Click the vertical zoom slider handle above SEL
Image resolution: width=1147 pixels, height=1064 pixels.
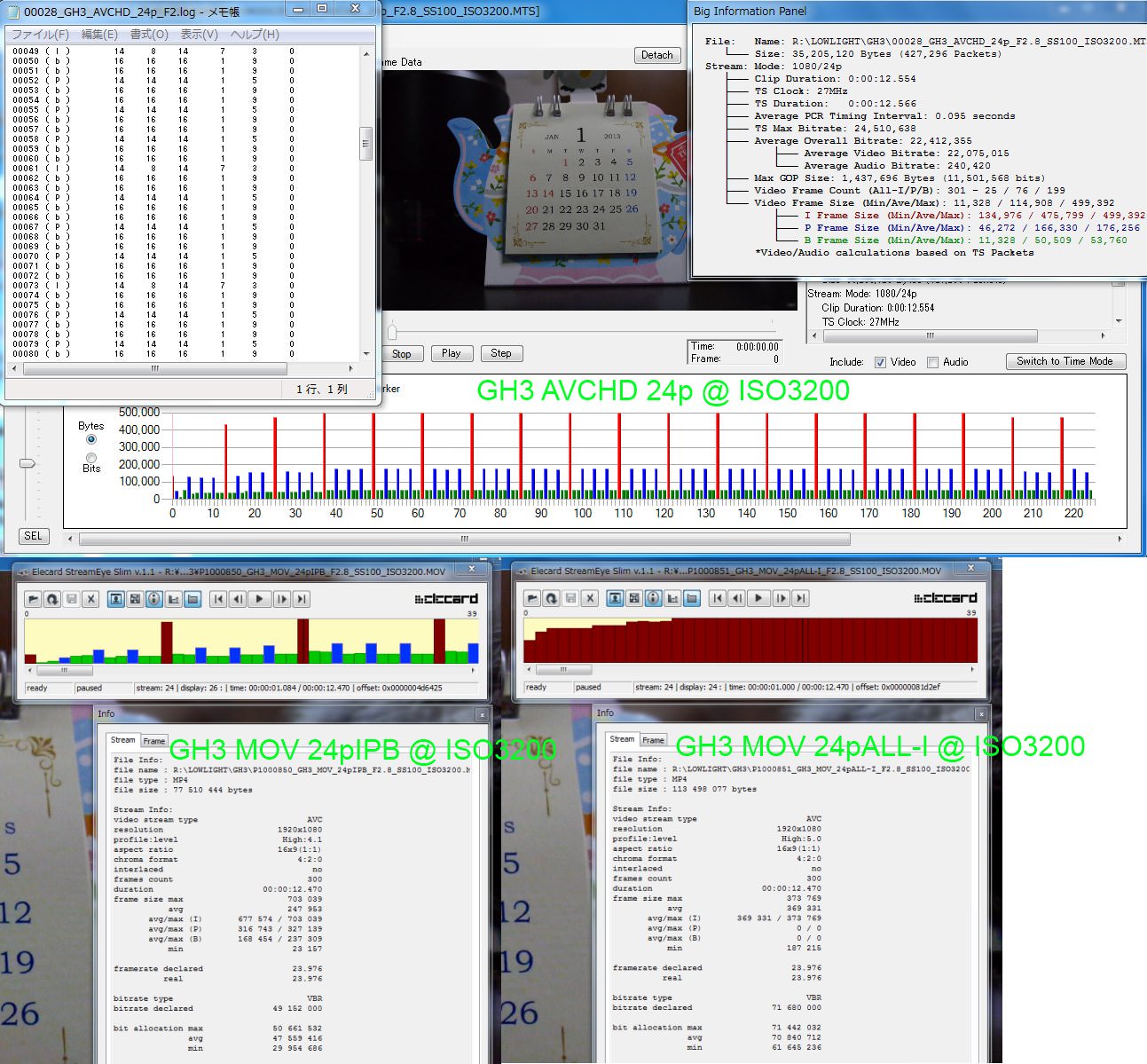click(27, 463)
